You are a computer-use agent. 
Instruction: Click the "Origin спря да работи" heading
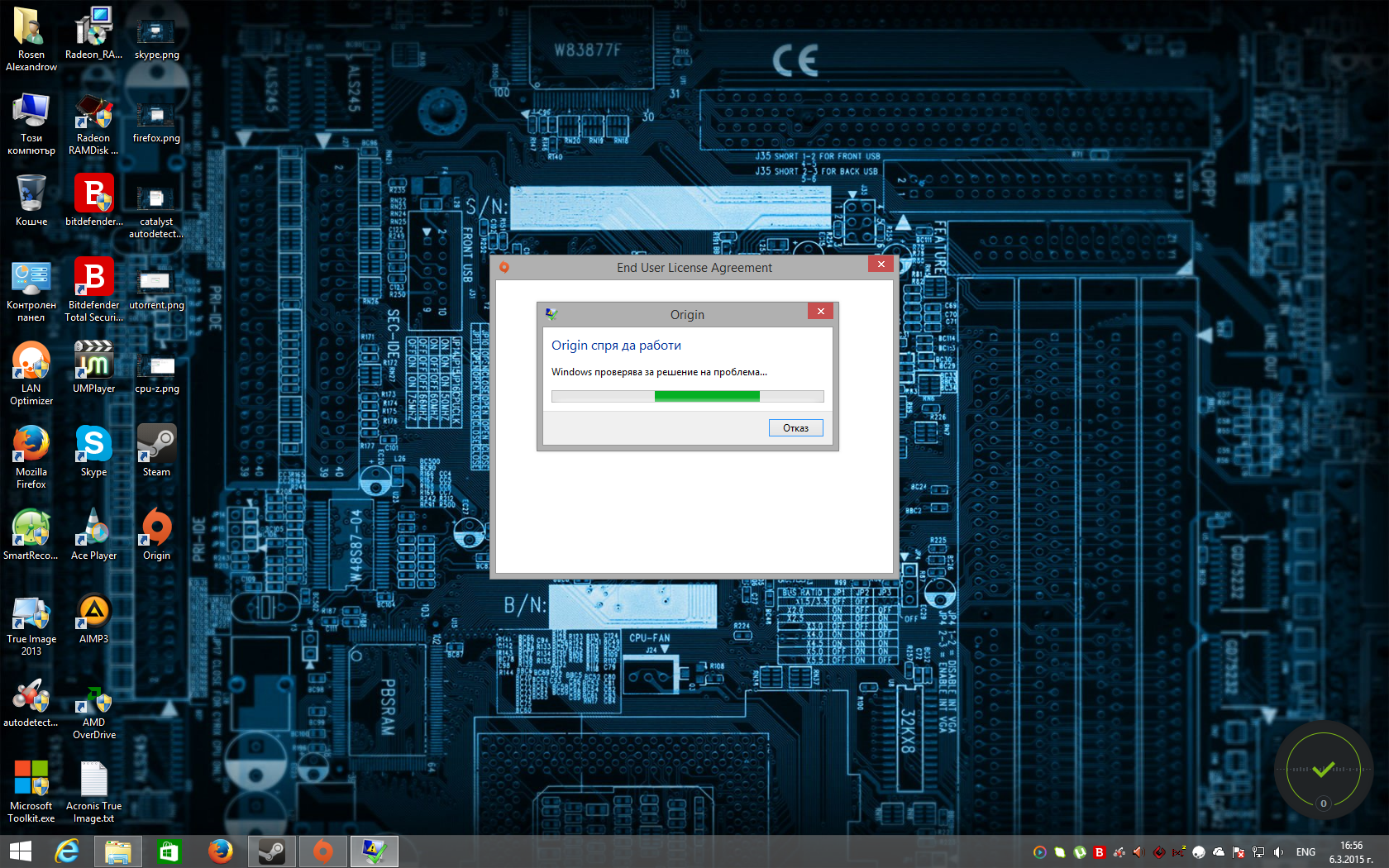pyautogui.click(x=616, y=346)
